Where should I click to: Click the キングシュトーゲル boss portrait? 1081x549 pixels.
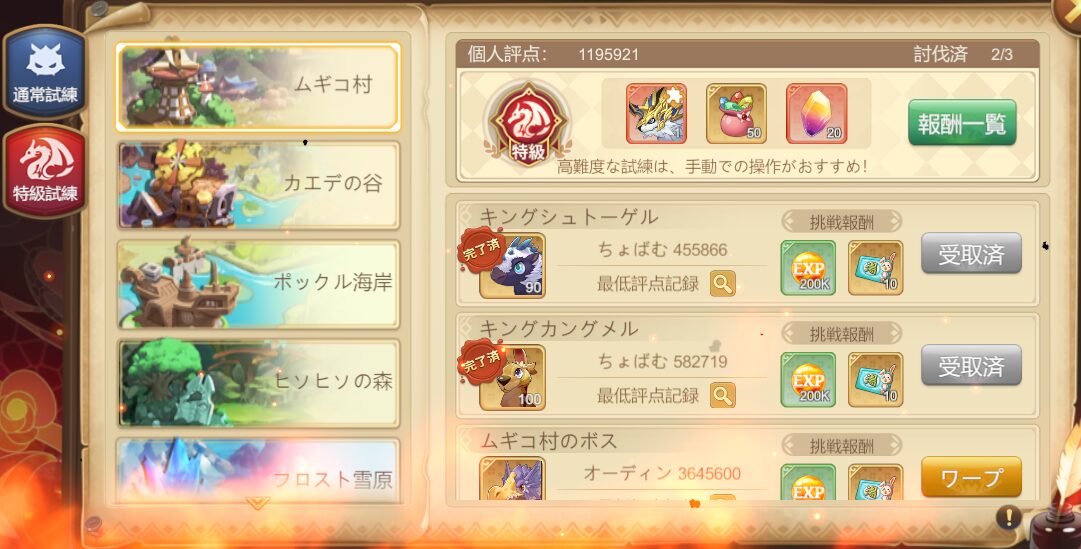tap(512, 266)
